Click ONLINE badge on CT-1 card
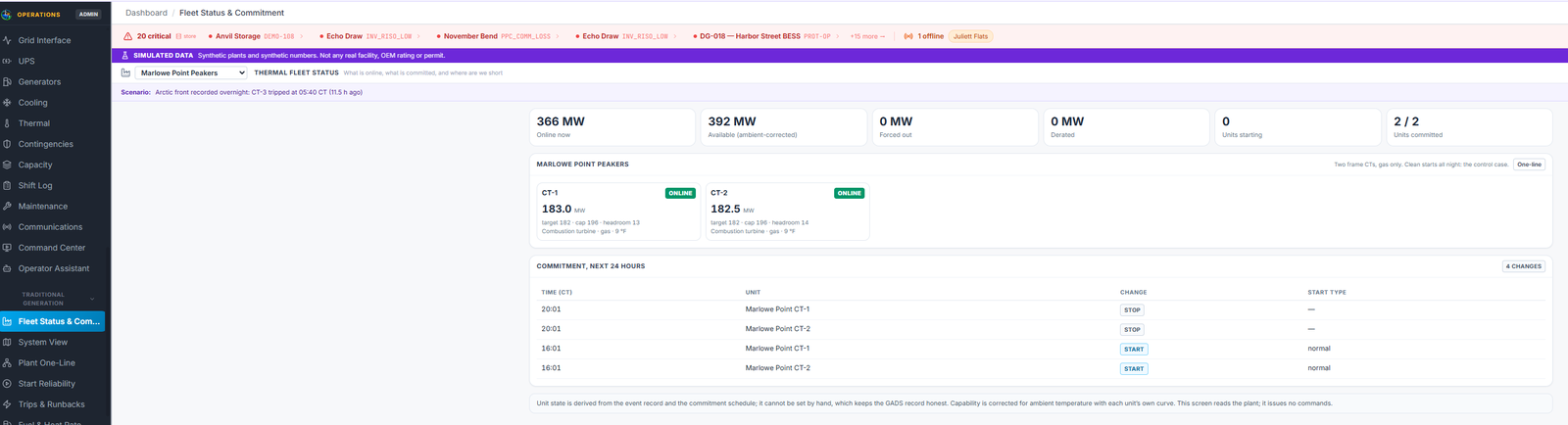 [680, 194]
